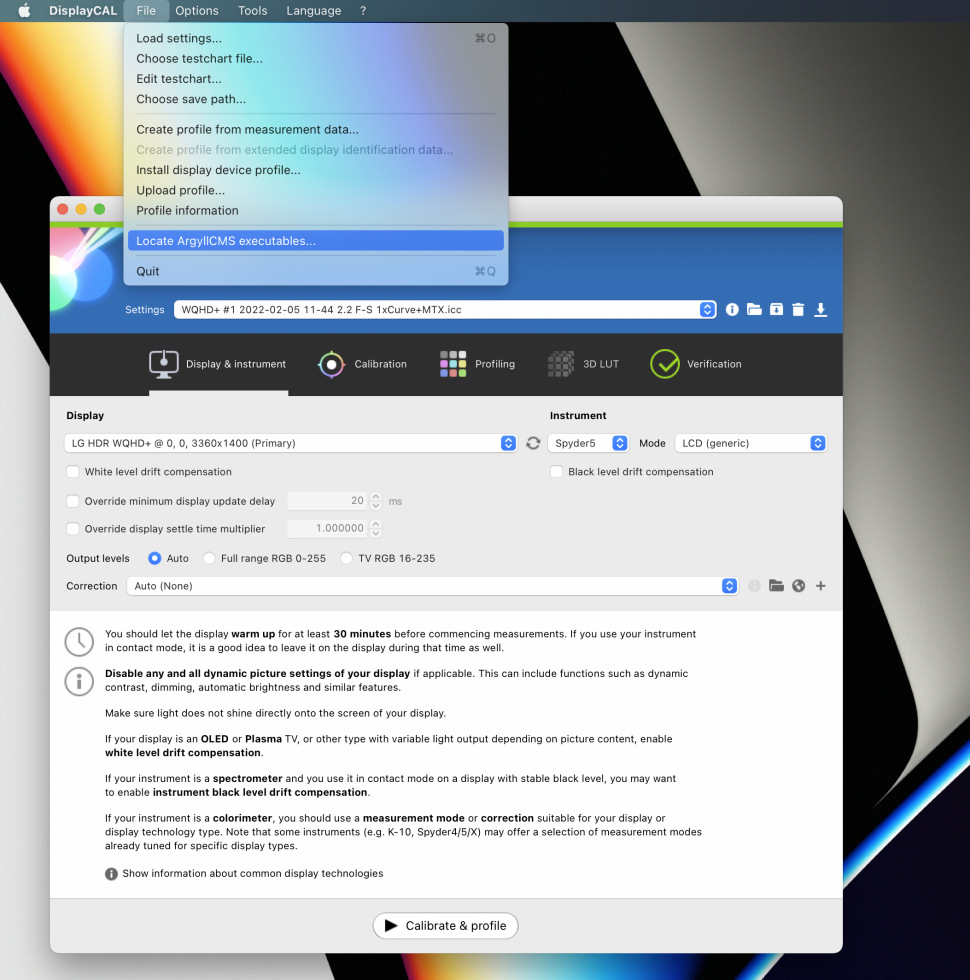Open the Tools menu
The height and width of the screenshot is (980, 970).
coord(252,11)
